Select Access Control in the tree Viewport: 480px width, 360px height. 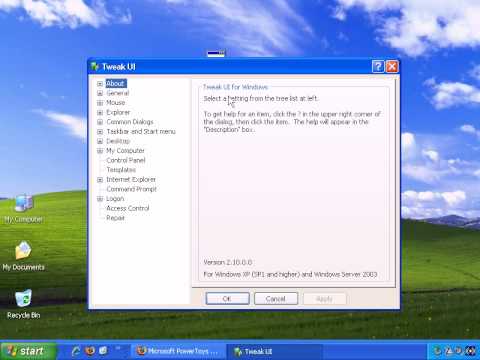pos(128,208)
